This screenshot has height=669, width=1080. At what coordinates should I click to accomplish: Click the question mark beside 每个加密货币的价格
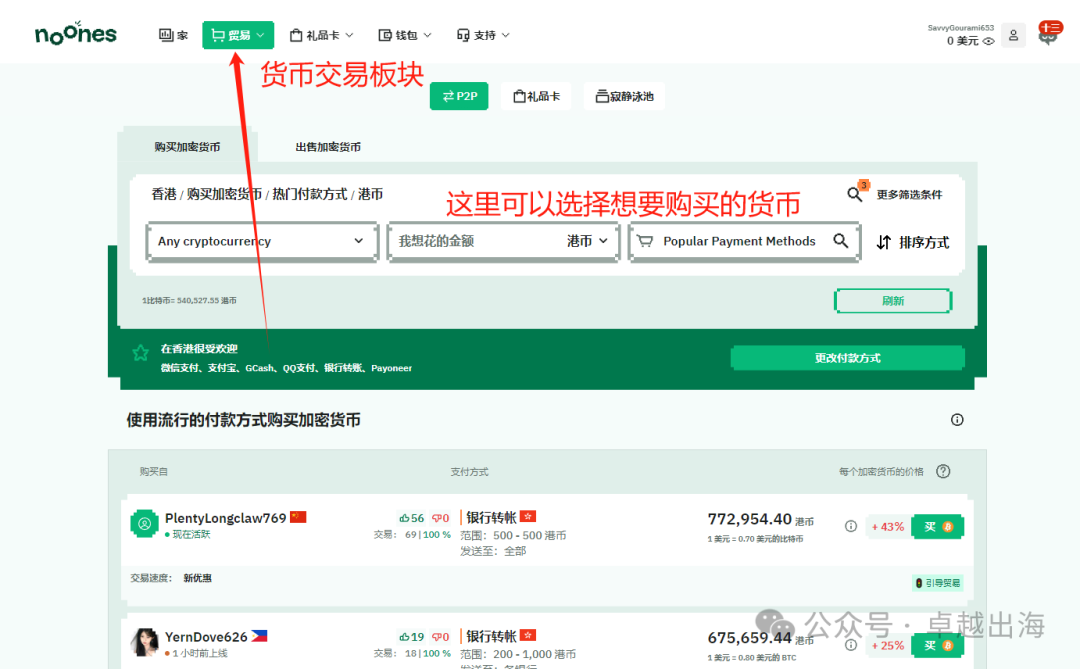pyautogui.click(x=941, y=471)
